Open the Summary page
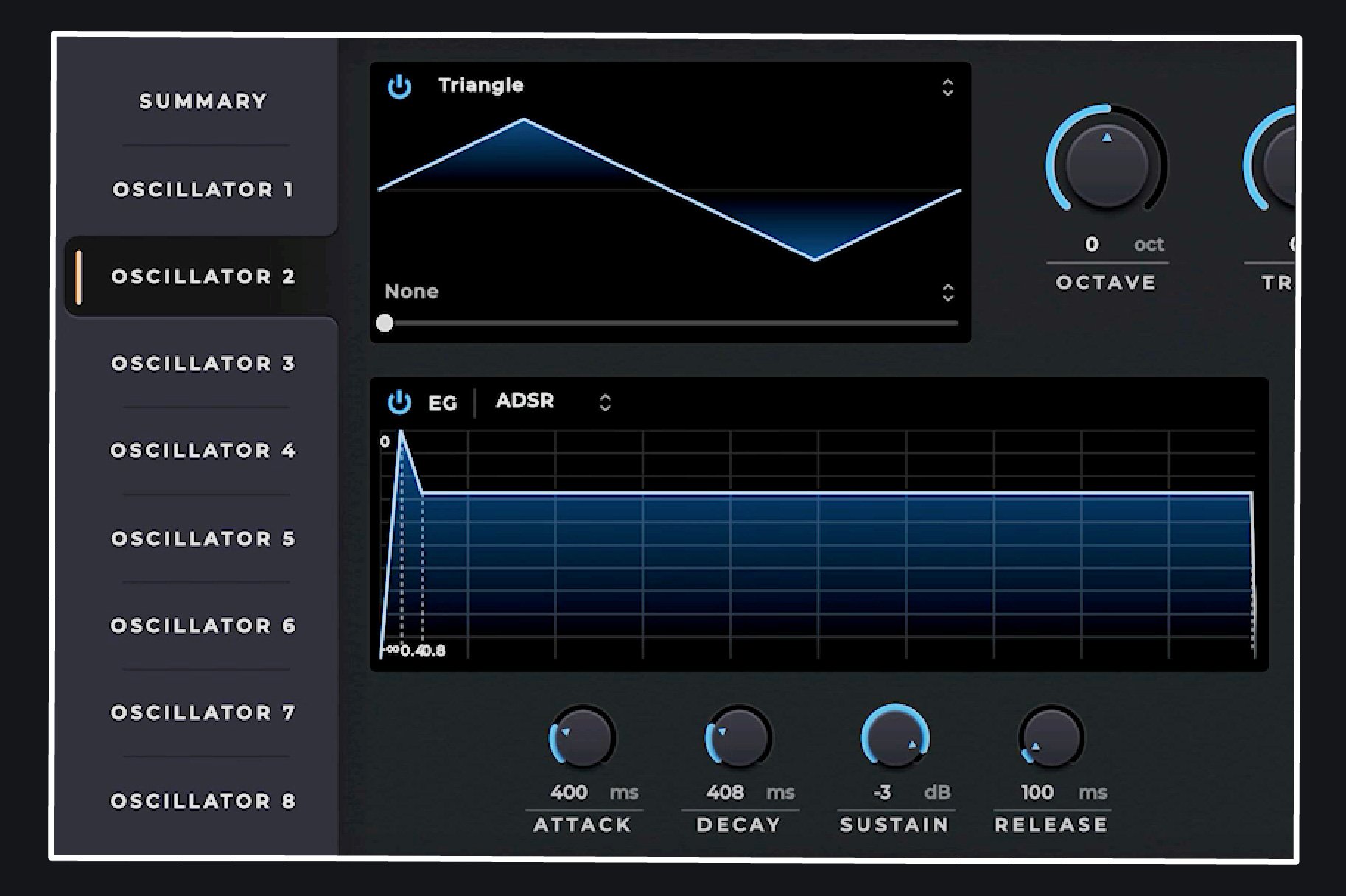1346x896 pixels. [202, 102]
